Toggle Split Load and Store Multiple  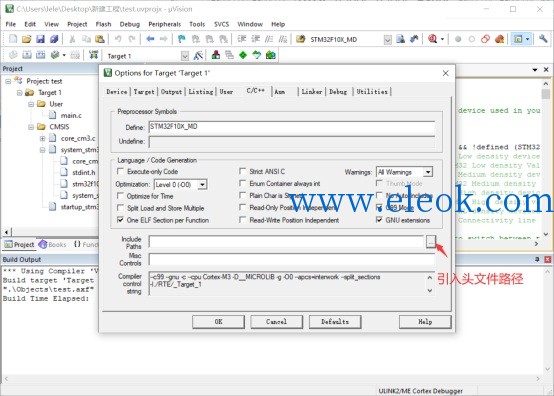click(120, 208)
